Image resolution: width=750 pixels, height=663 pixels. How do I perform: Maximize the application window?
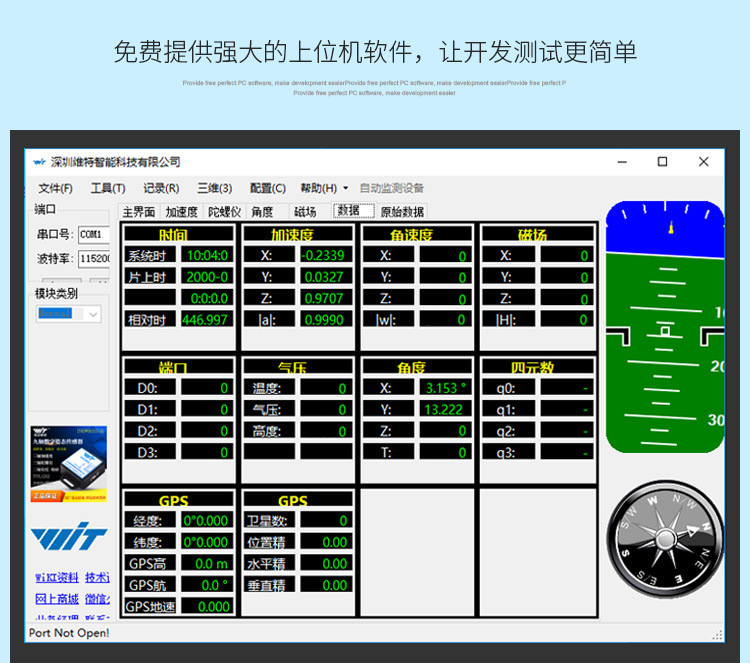(x=662, y=162)
